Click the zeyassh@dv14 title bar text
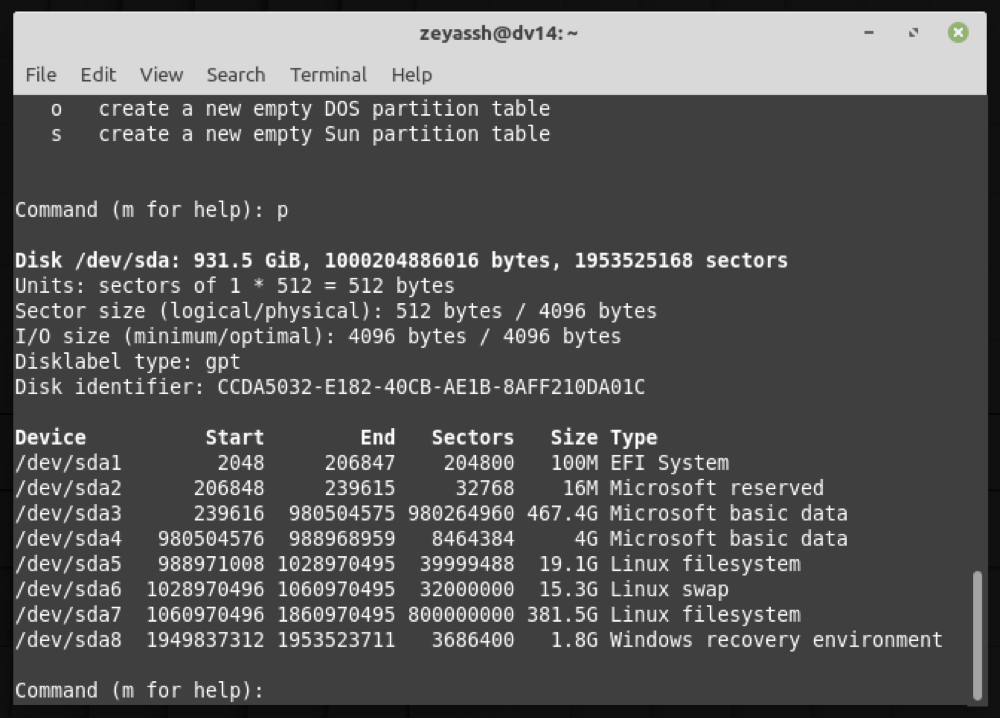1000x718 pixels. coord(500,32)
